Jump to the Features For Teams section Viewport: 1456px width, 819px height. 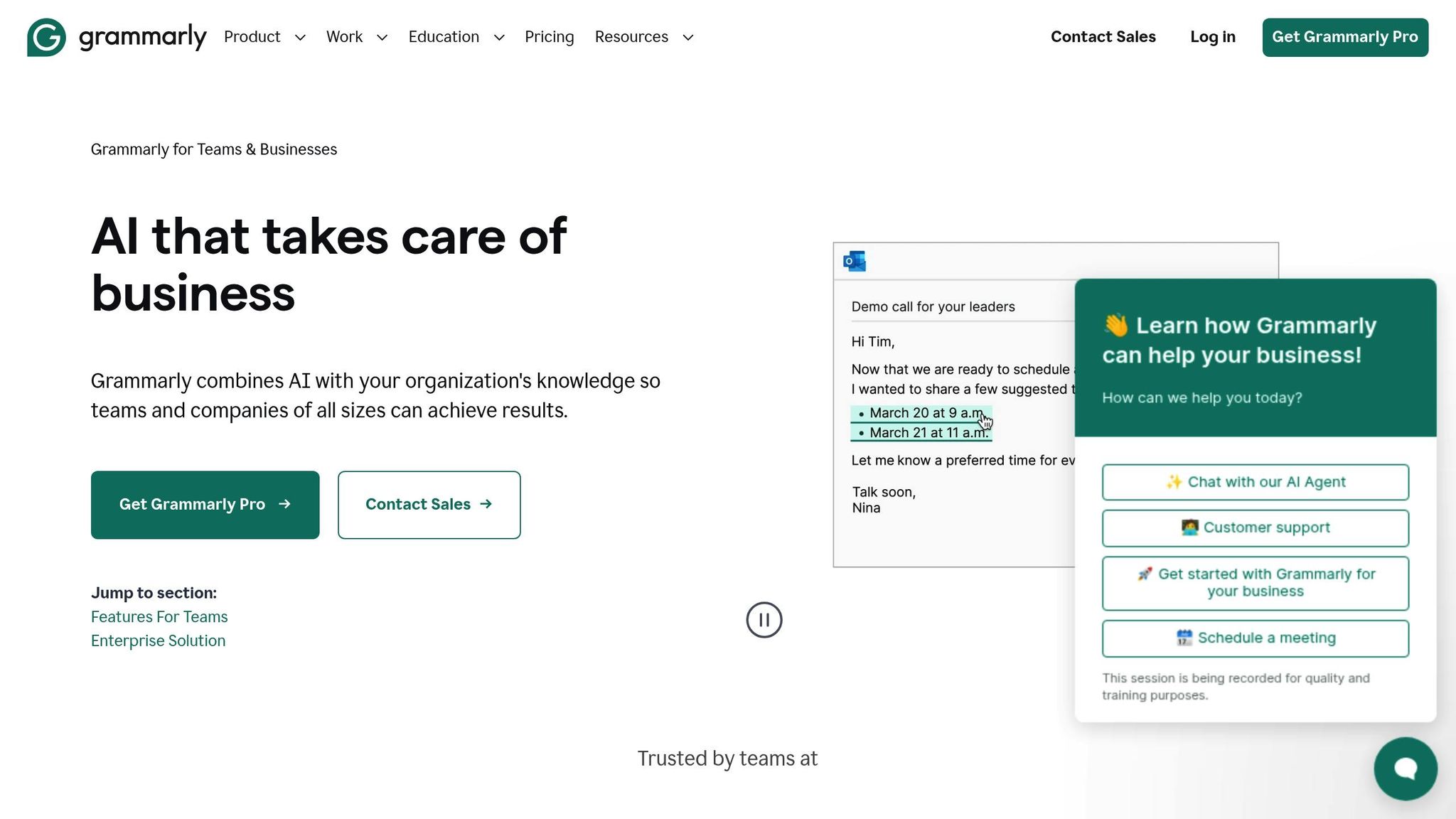(159, 616)
